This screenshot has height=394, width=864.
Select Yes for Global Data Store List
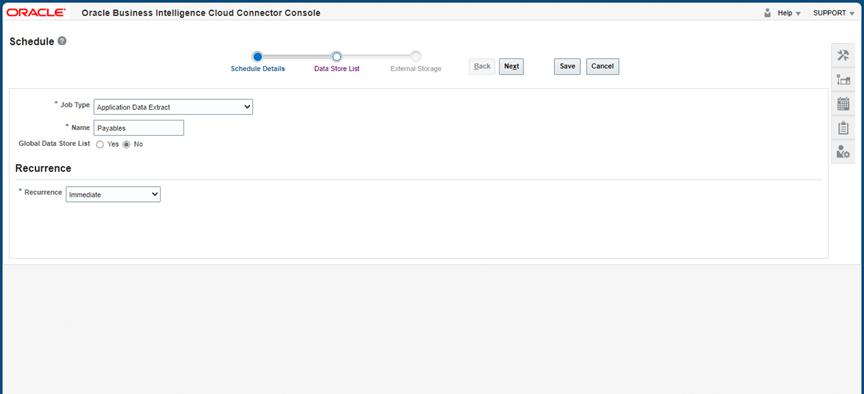[x=100, y=144]
